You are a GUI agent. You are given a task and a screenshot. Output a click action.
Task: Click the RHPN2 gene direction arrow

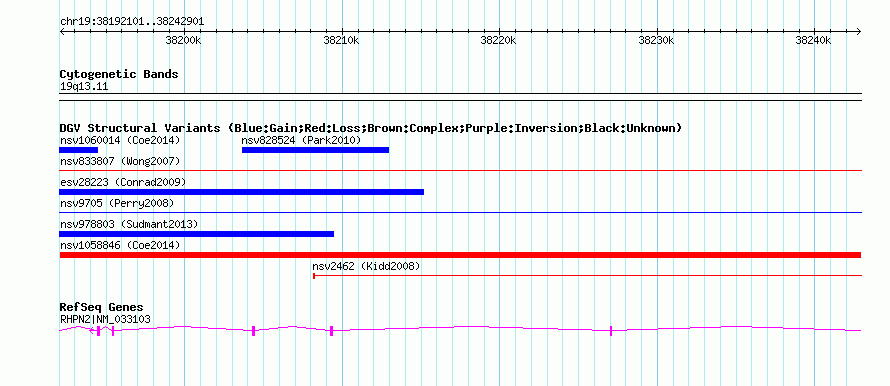92,331
